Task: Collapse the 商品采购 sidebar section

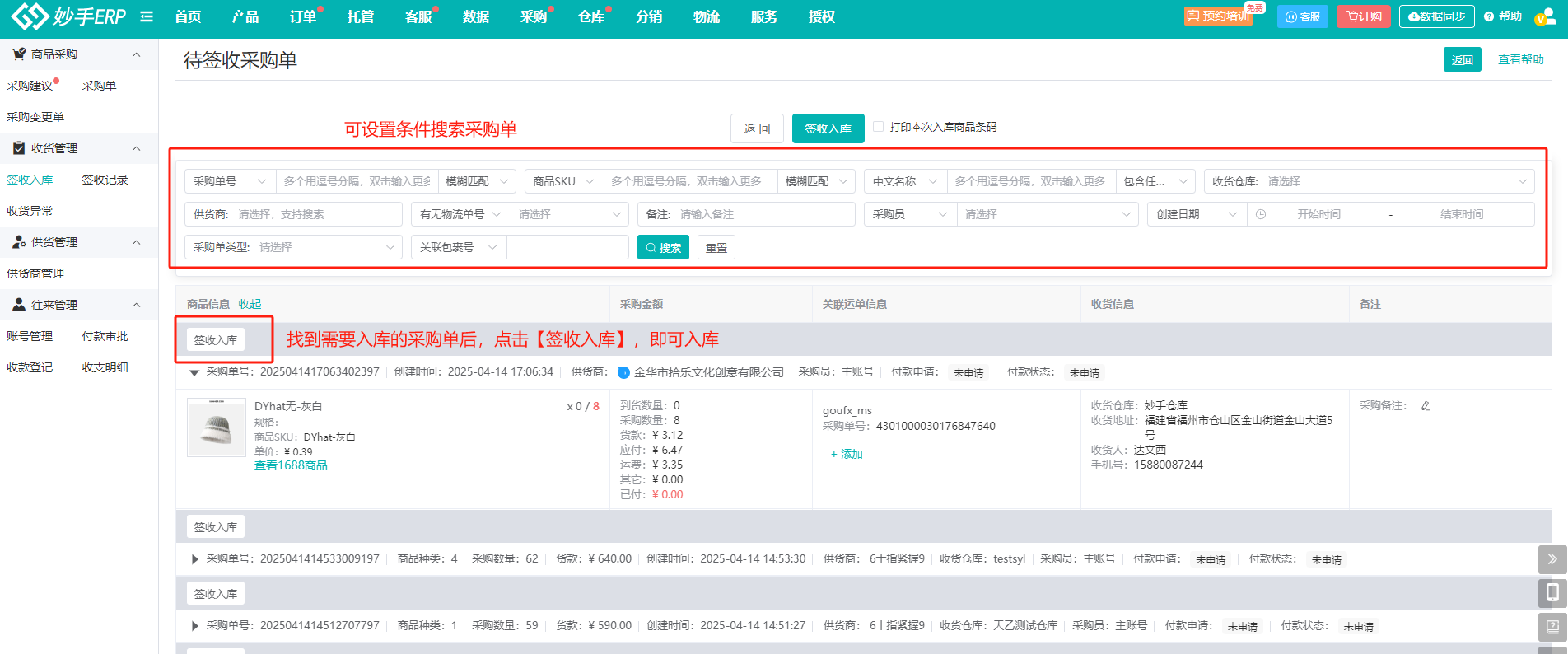Action: (137, 54)
